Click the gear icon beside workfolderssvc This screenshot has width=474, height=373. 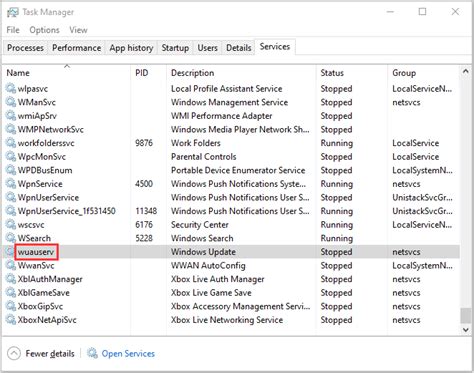pyautogui.click(x=11, y=143)
